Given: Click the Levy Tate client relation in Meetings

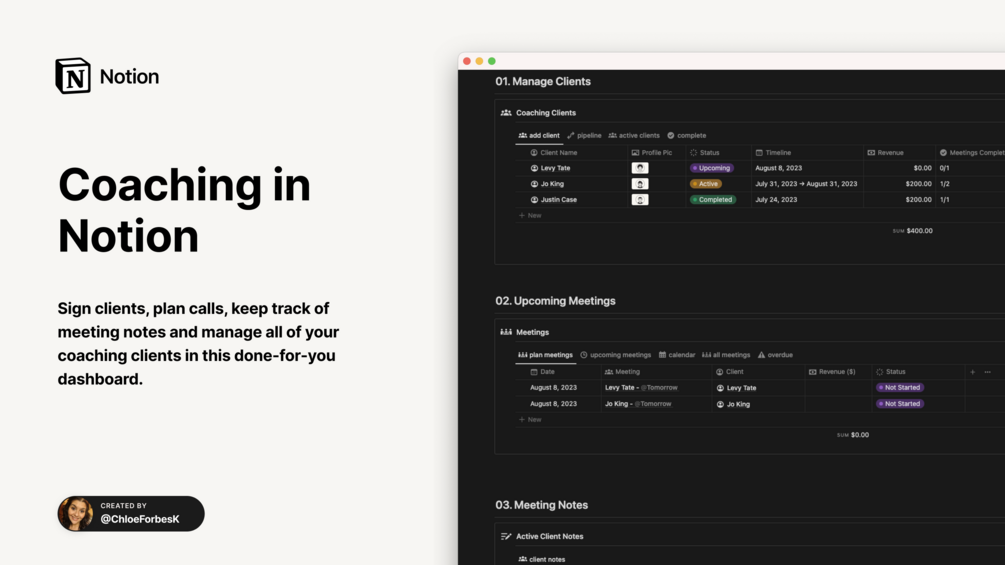Looking at the screenshot, I should tap(736, 388).
